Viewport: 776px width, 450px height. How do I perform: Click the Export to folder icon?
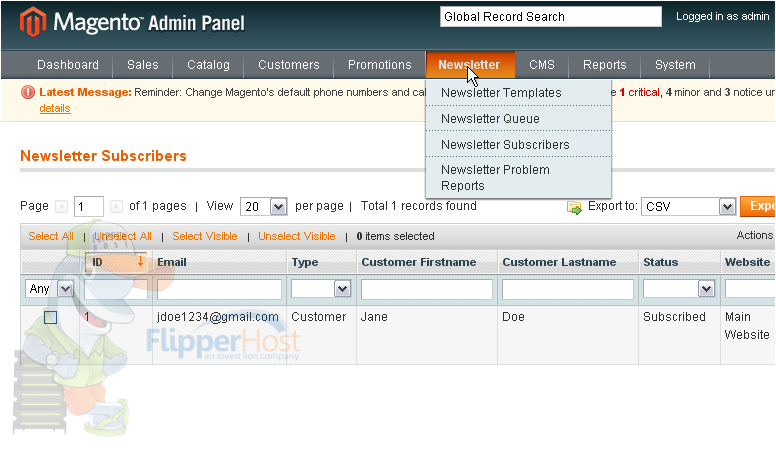coord(574,207)
